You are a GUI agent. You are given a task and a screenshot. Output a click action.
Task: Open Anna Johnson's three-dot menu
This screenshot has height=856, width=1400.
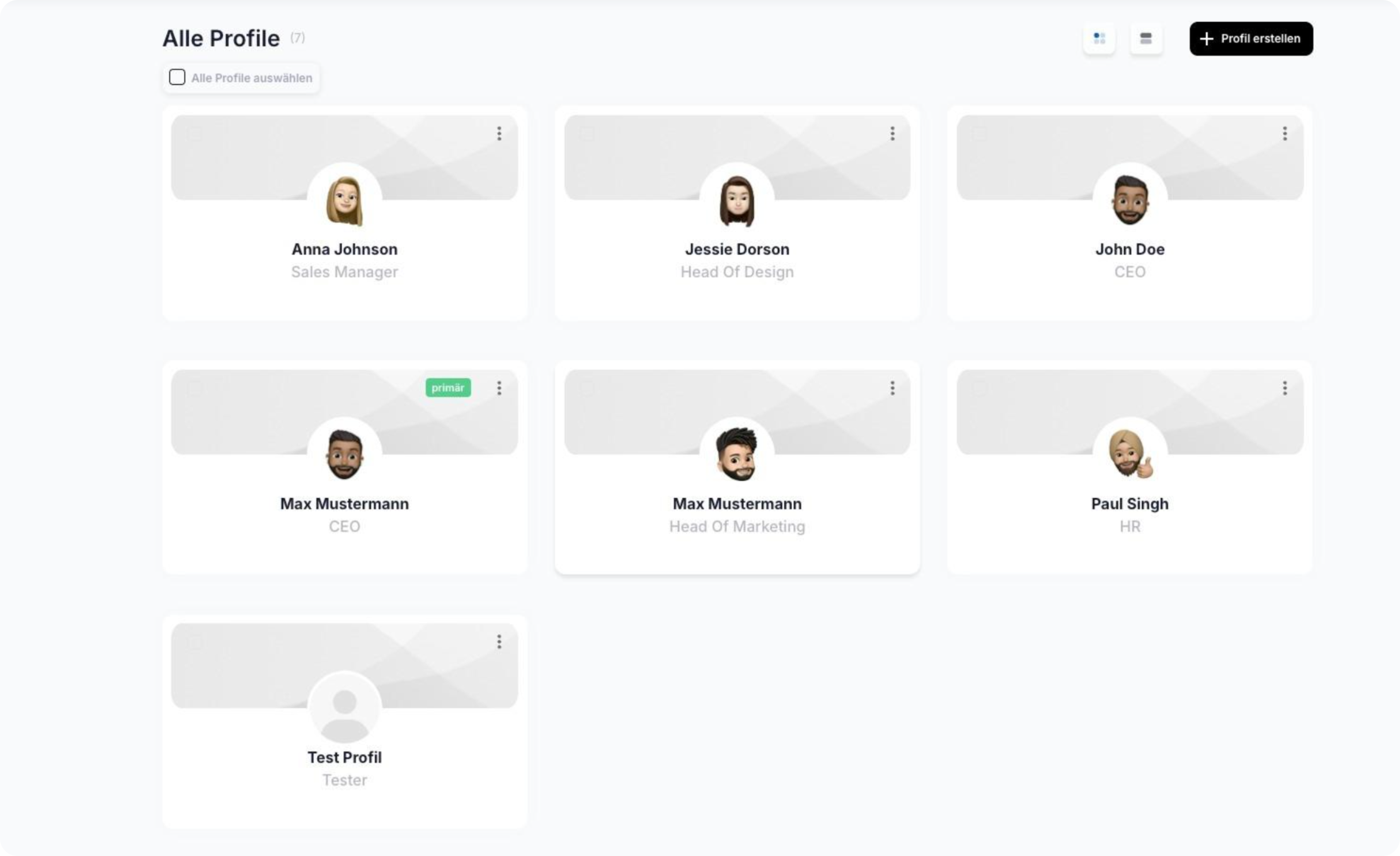point(499,133)
